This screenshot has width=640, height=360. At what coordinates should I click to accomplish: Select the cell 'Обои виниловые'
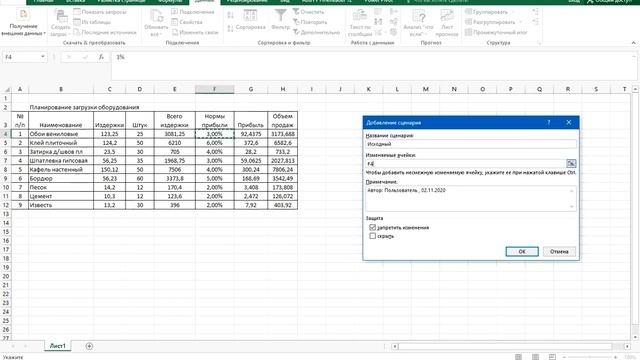(x=61, y=134)
